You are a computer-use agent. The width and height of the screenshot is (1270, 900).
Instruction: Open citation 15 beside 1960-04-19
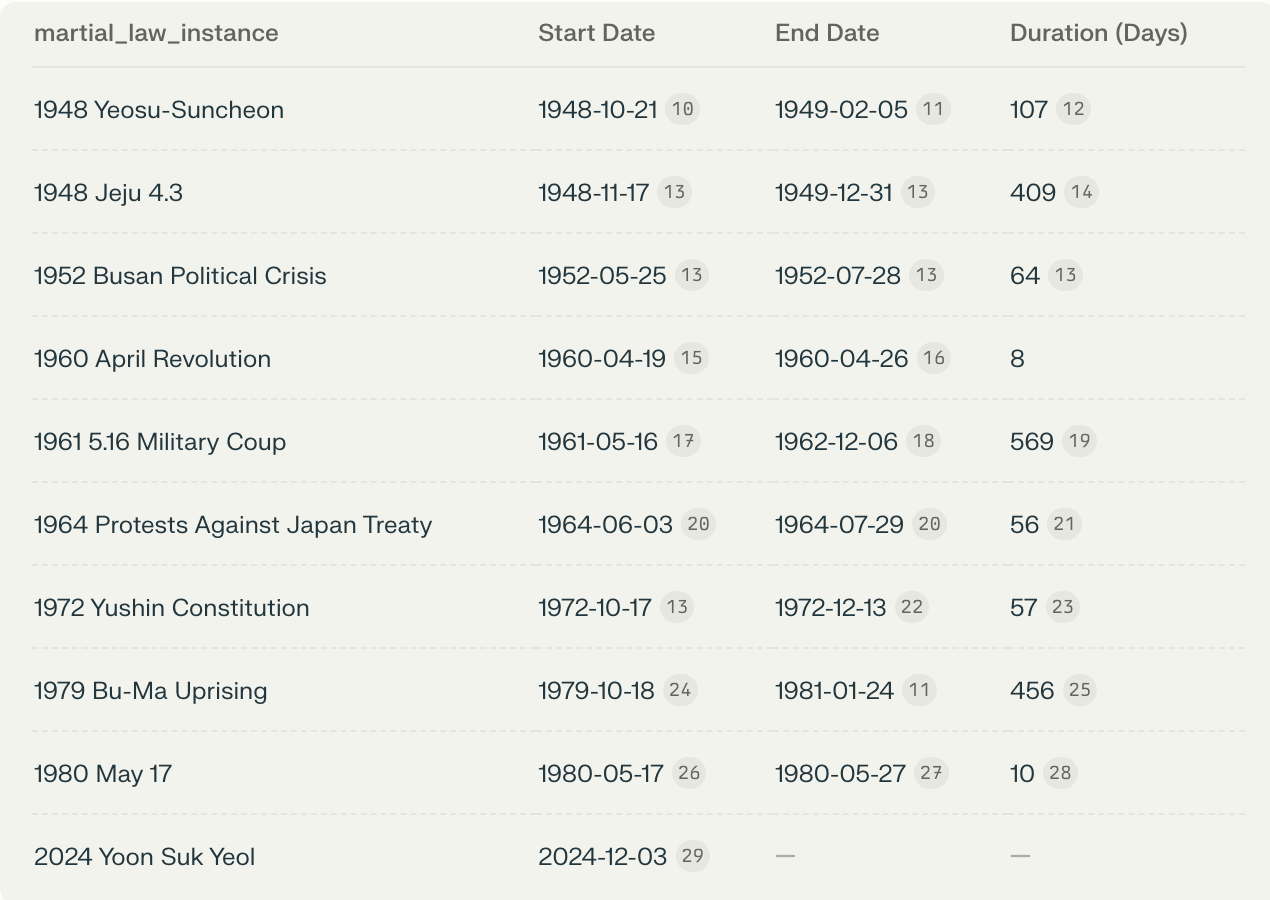[x=691, y=358]
